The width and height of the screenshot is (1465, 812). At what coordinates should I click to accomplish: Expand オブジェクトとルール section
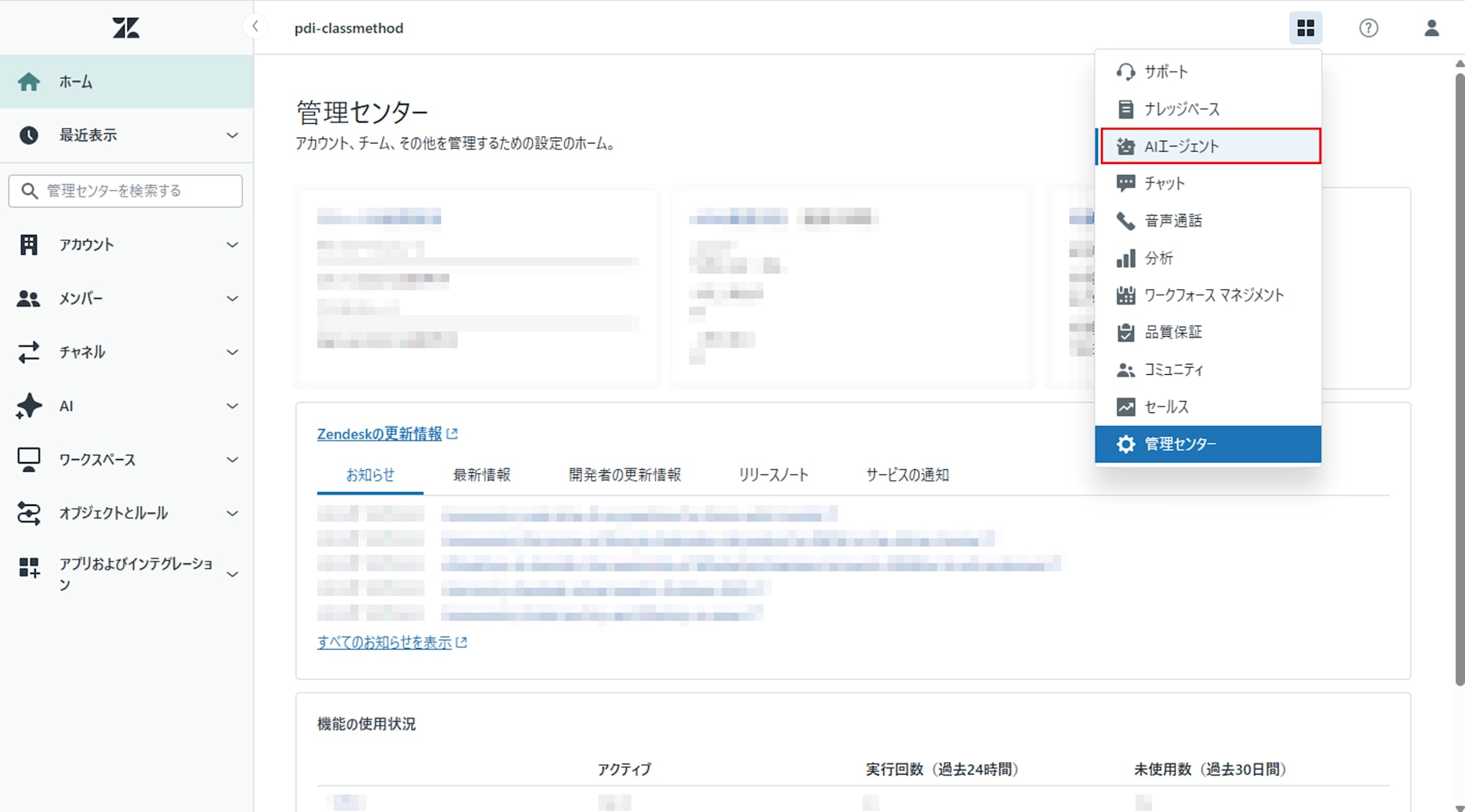click(232, 513)
